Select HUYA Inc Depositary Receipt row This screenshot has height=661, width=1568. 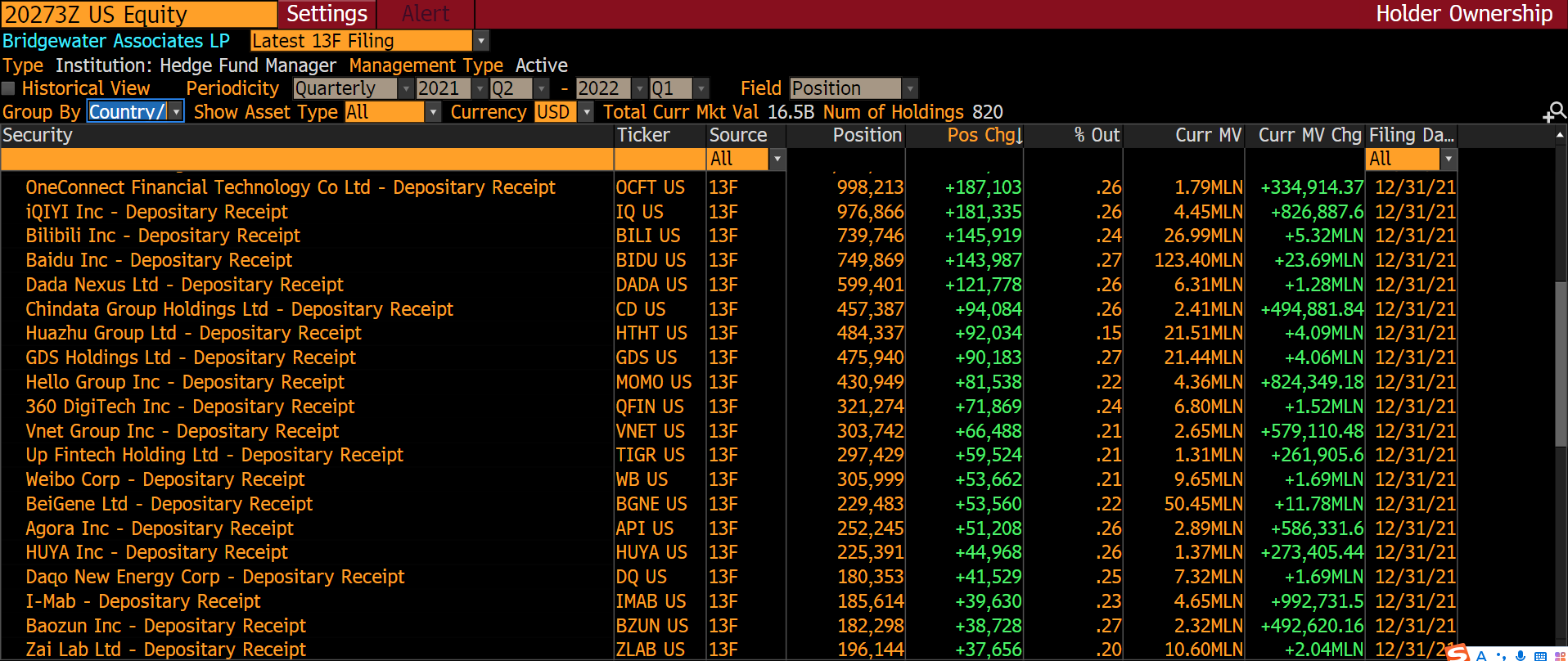pos(156,552)
